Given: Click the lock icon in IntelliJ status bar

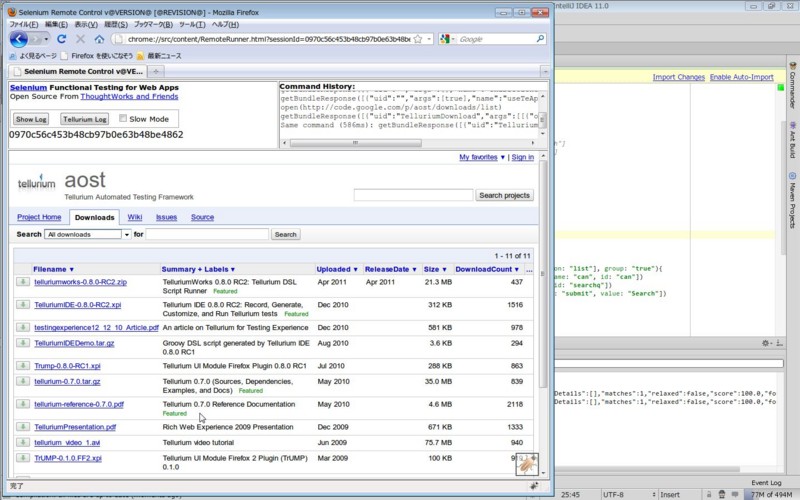Looking at the screenshot, I should coord(709,494).
